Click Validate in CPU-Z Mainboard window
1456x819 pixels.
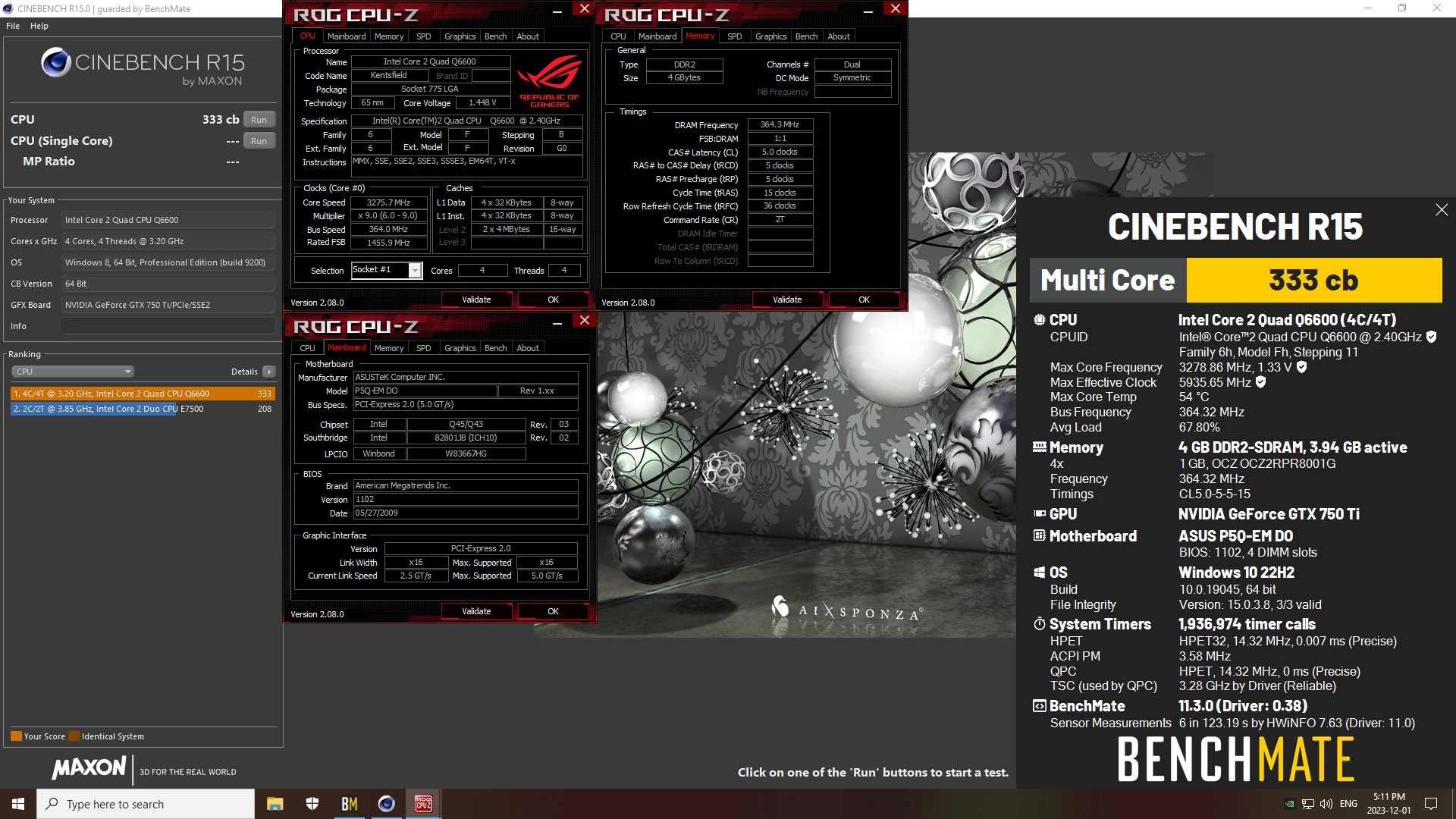(476, 611)
